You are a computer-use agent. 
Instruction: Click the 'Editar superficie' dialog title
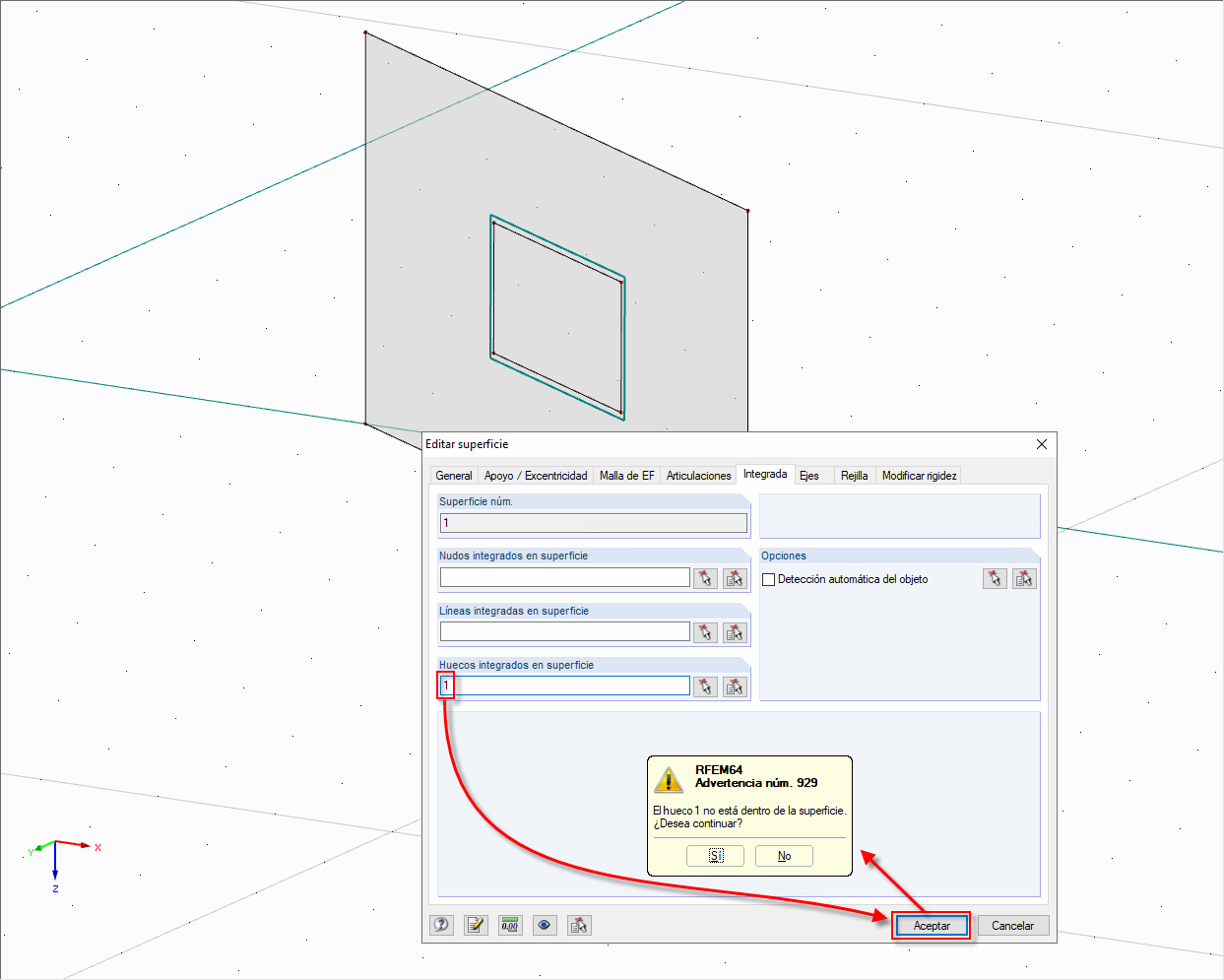point(467,444)
